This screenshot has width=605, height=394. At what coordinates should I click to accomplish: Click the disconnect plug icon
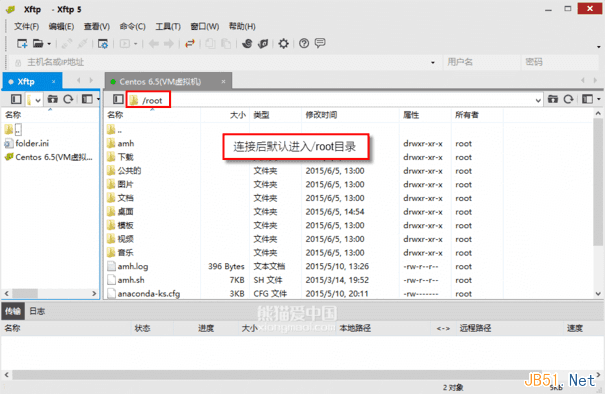(82, 44)
